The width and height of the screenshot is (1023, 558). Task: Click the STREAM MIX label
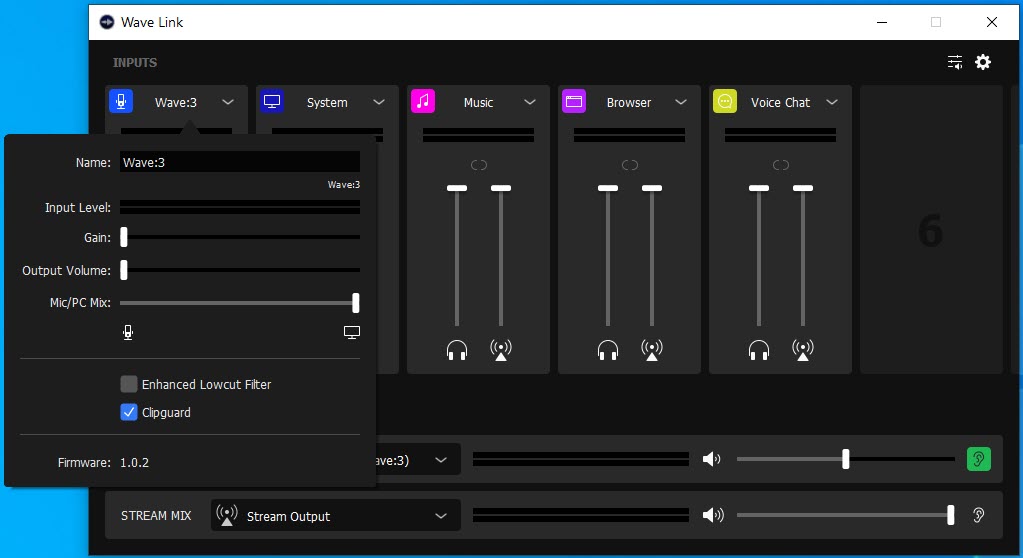pyautogui.click(x=156, y=516)
